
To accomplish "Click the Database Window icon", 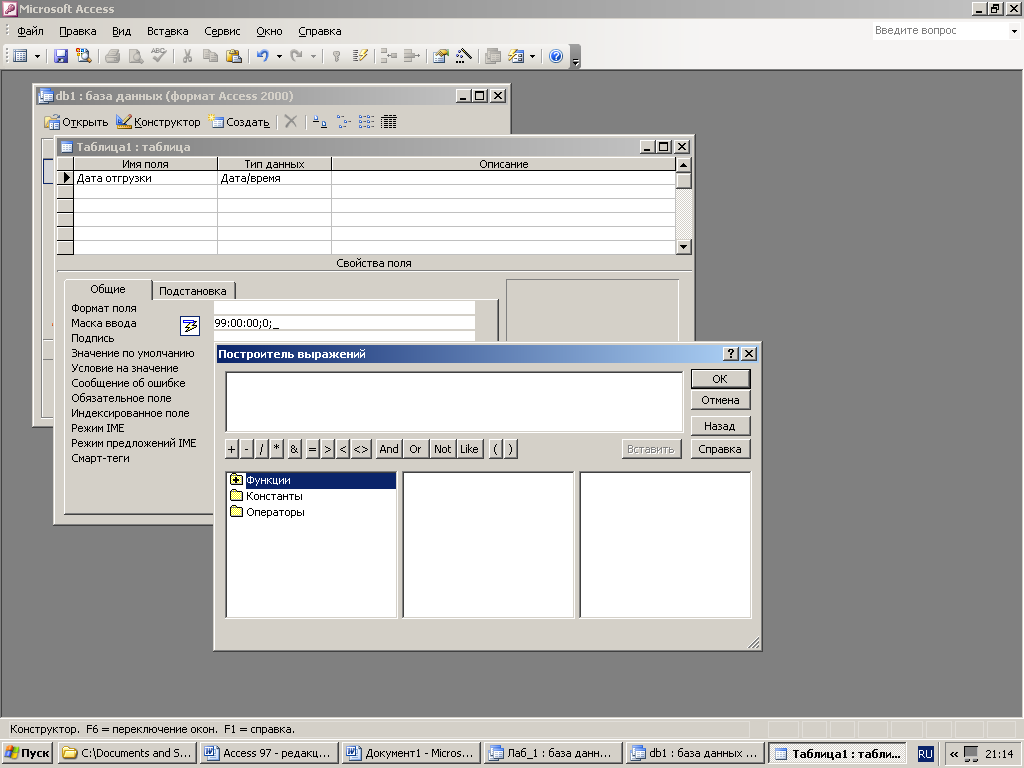I will click(x=493, y=56).
